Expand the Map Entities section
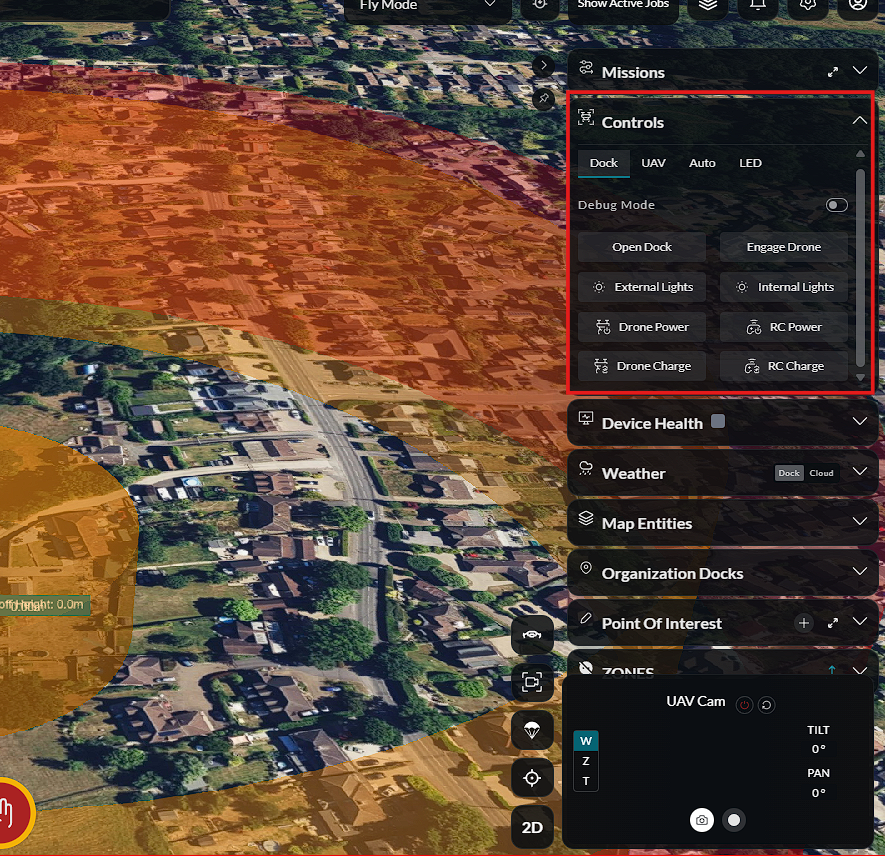The image size is (885, 856). click(860, 521)
